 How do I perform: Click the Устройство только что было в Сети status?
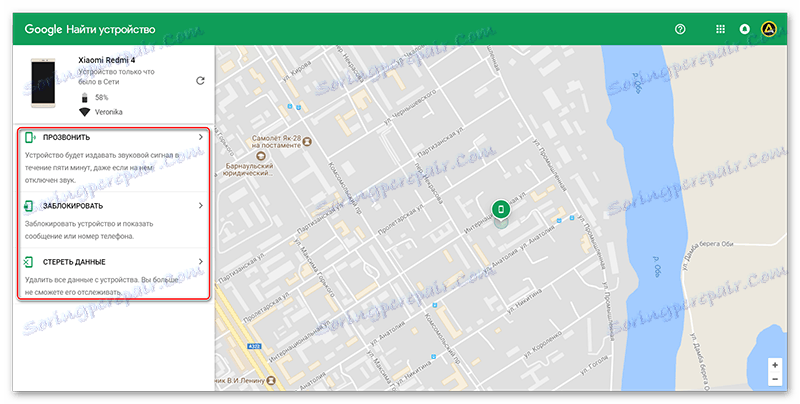pos(116,77)
